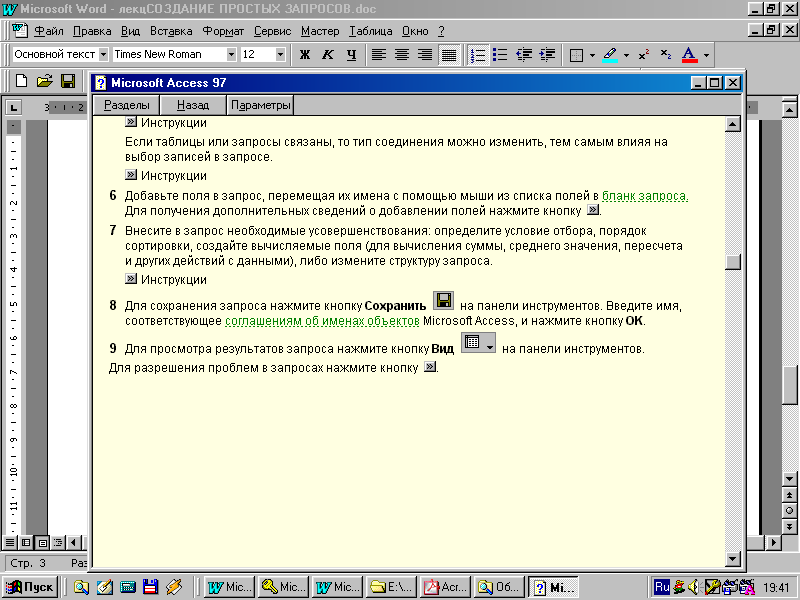Switch to Acrobat taskbar button
The width and height of the screenshot is (800, 600).
click(x=446, y=587)
